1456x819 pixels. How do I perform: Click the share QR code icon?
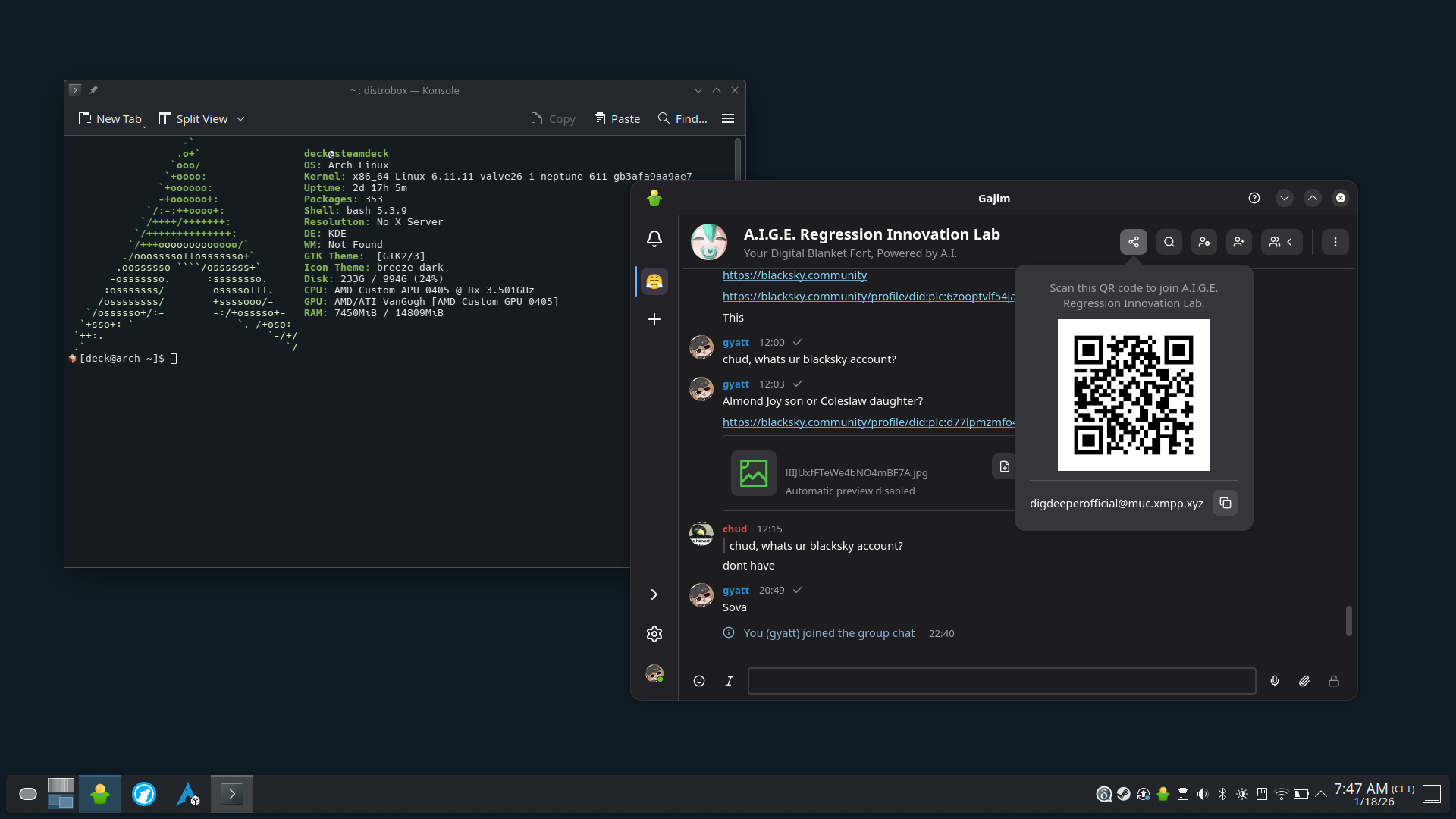(1133, 242)
